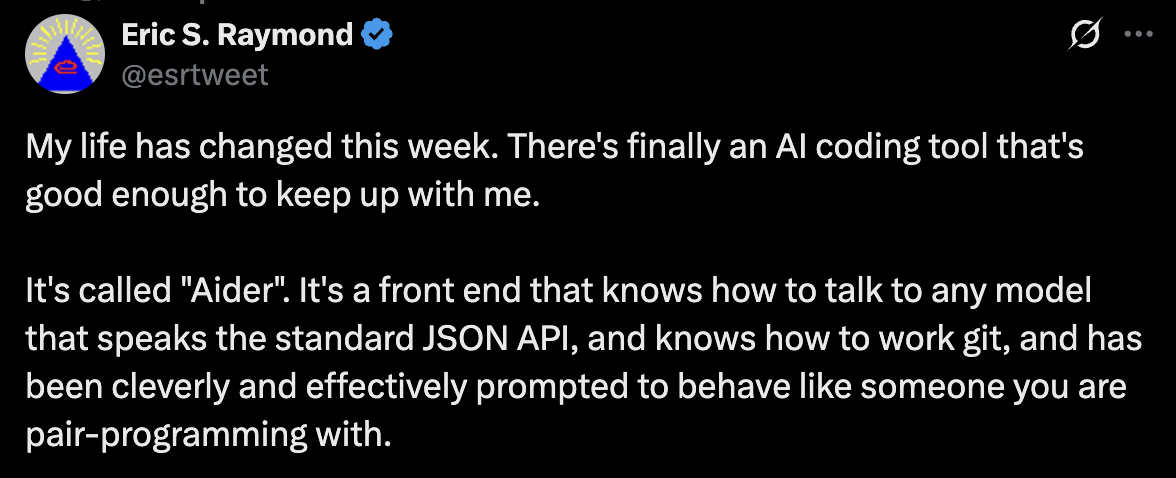
Task: Open Eric S. Raymond's profile picture
Action: pos(64,54)
